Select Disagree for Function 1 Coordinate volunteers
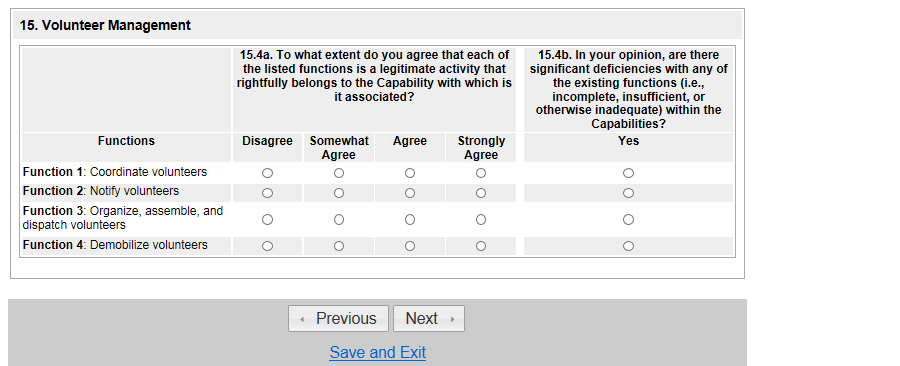 coord(267,173)
